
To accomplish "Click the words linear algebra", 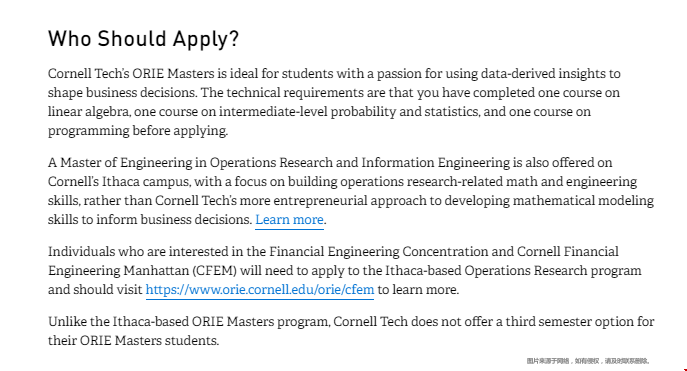I will pyautogui.click(x=88, y=112).
